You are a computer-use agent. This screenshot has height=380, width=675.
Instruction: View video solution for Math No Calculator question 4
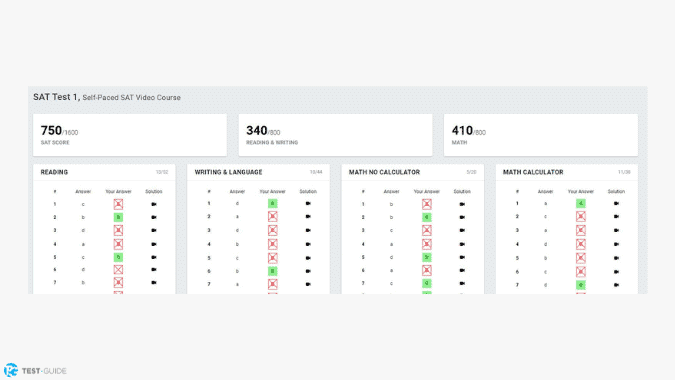pos(462,244)
